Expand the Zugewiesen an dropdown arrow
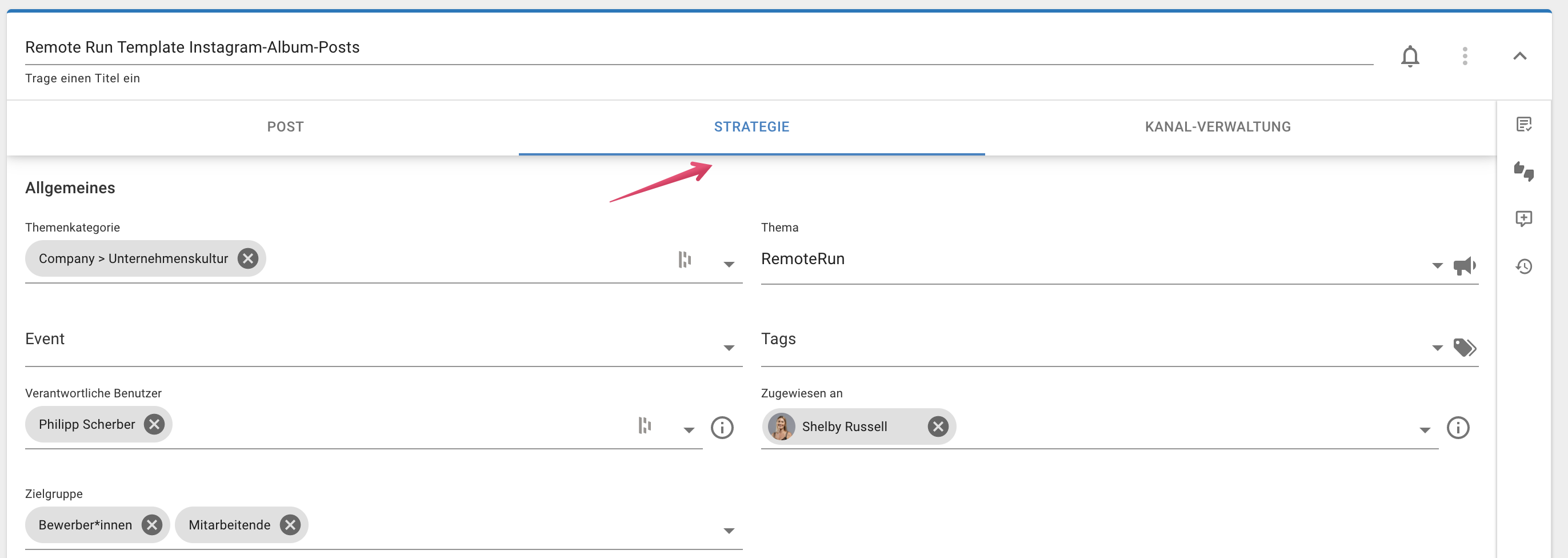The height and width of the screenshot is (558, 1568). (1425, 430)
